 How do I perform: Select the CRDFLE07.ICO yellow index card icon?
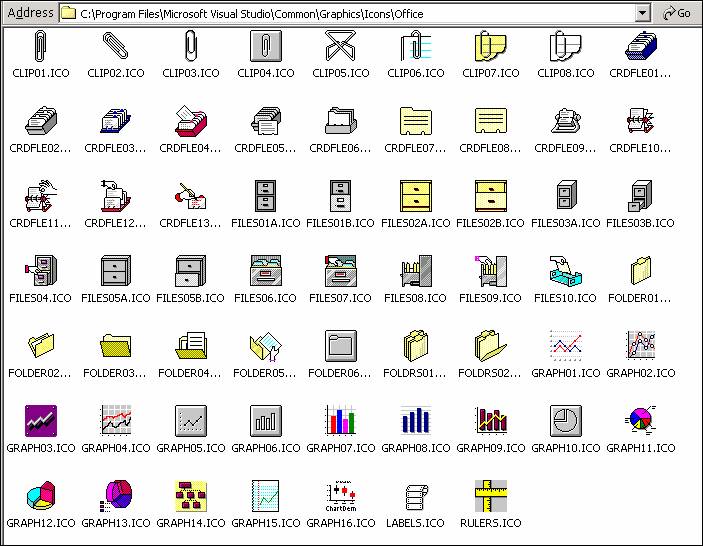click(x=415, y=121)
